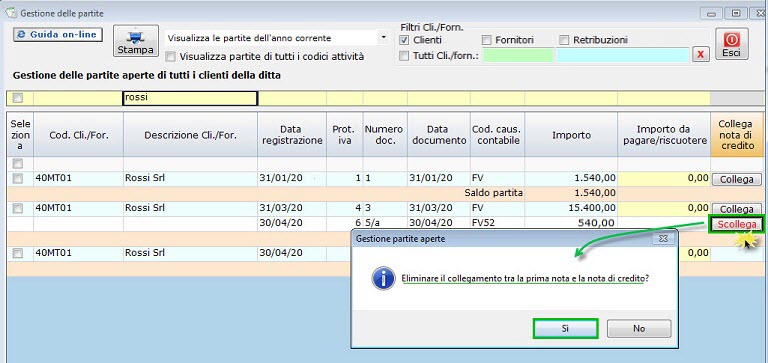Click the Data documento column header
The image size is (768, 363).
439,135
